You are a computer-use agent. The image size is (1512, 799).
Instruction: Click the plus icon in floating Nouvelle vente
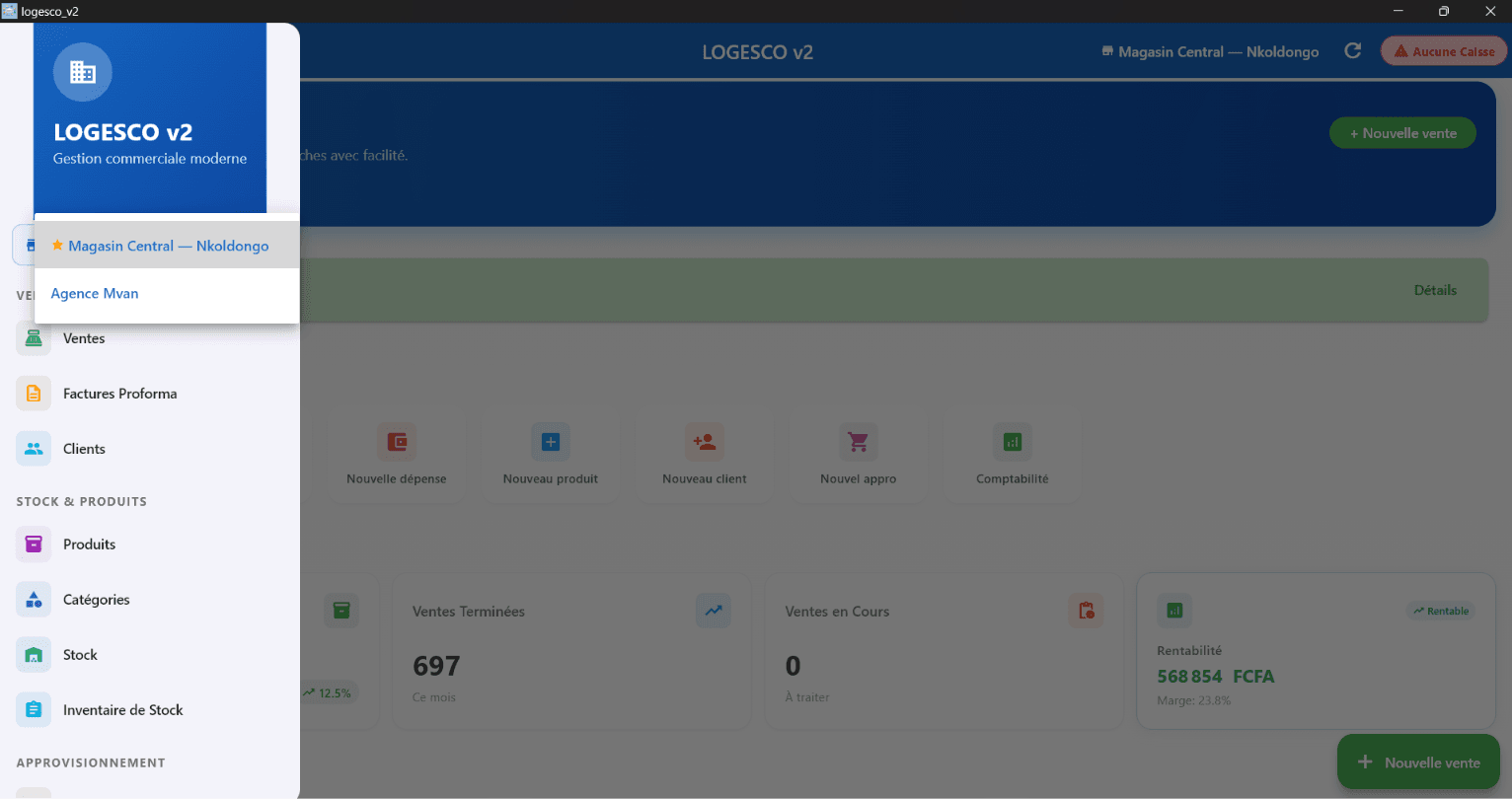click(x=1365, y=762)
